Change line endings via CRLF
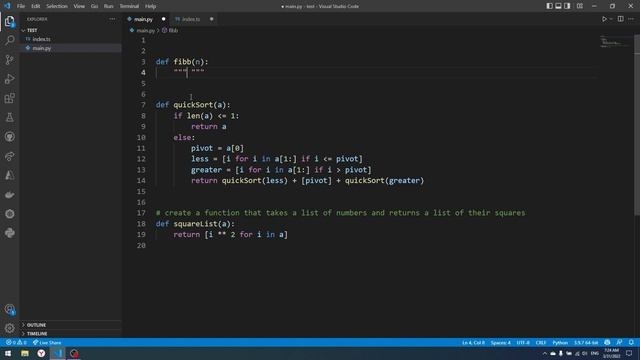Screen dimensions: 640x360 (x=541, y=342)
